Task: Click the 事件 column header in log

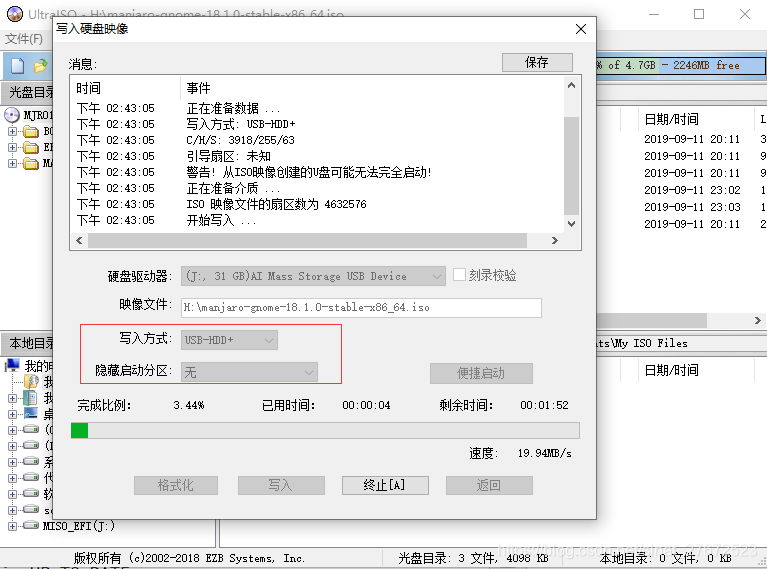Action: pyautogui.click(x=198, y=88)
